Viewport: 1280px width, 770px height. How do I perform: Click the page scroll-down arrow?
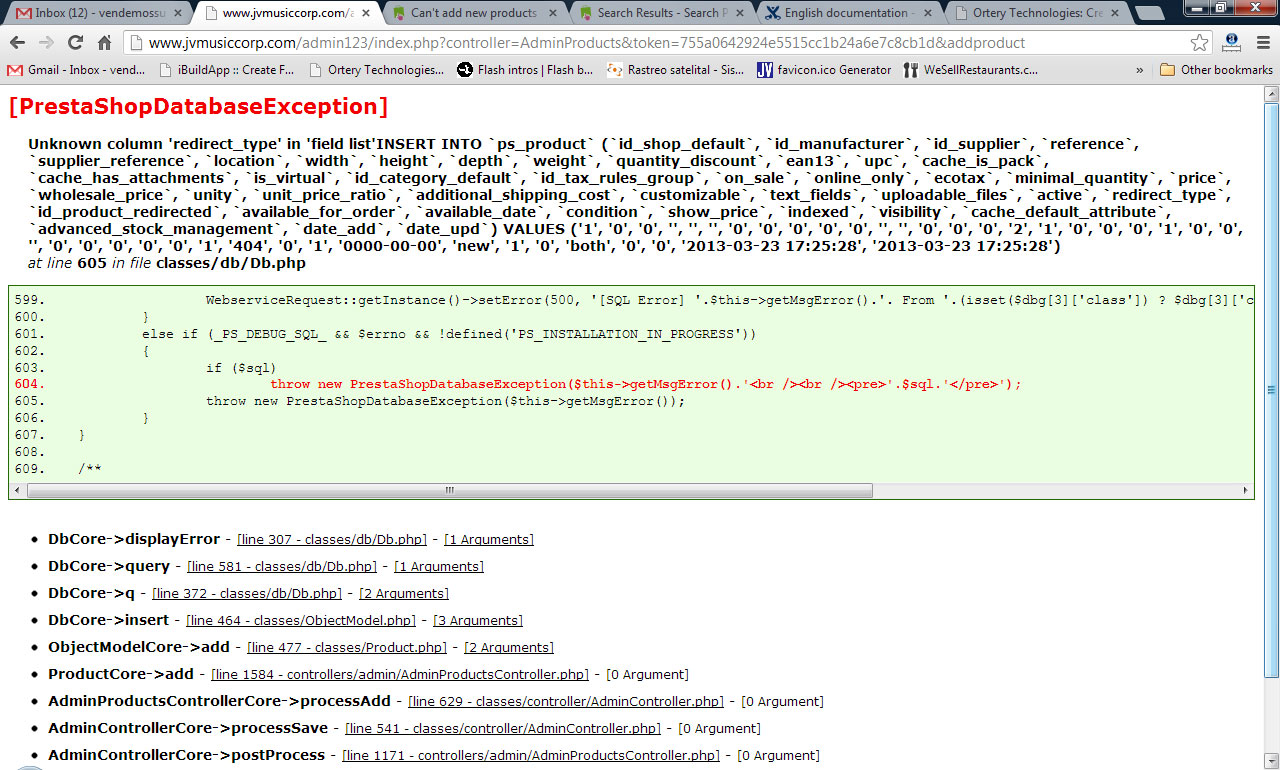pos(1271,762)
